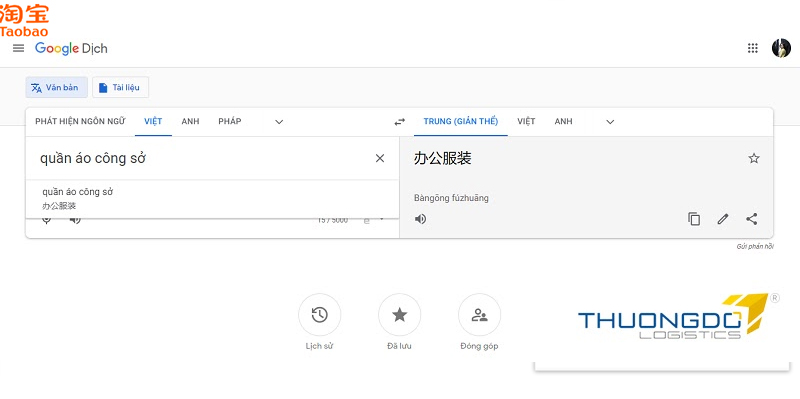Share the translation
The width and height of the screenshot is (800, 399).
(752, 219)
